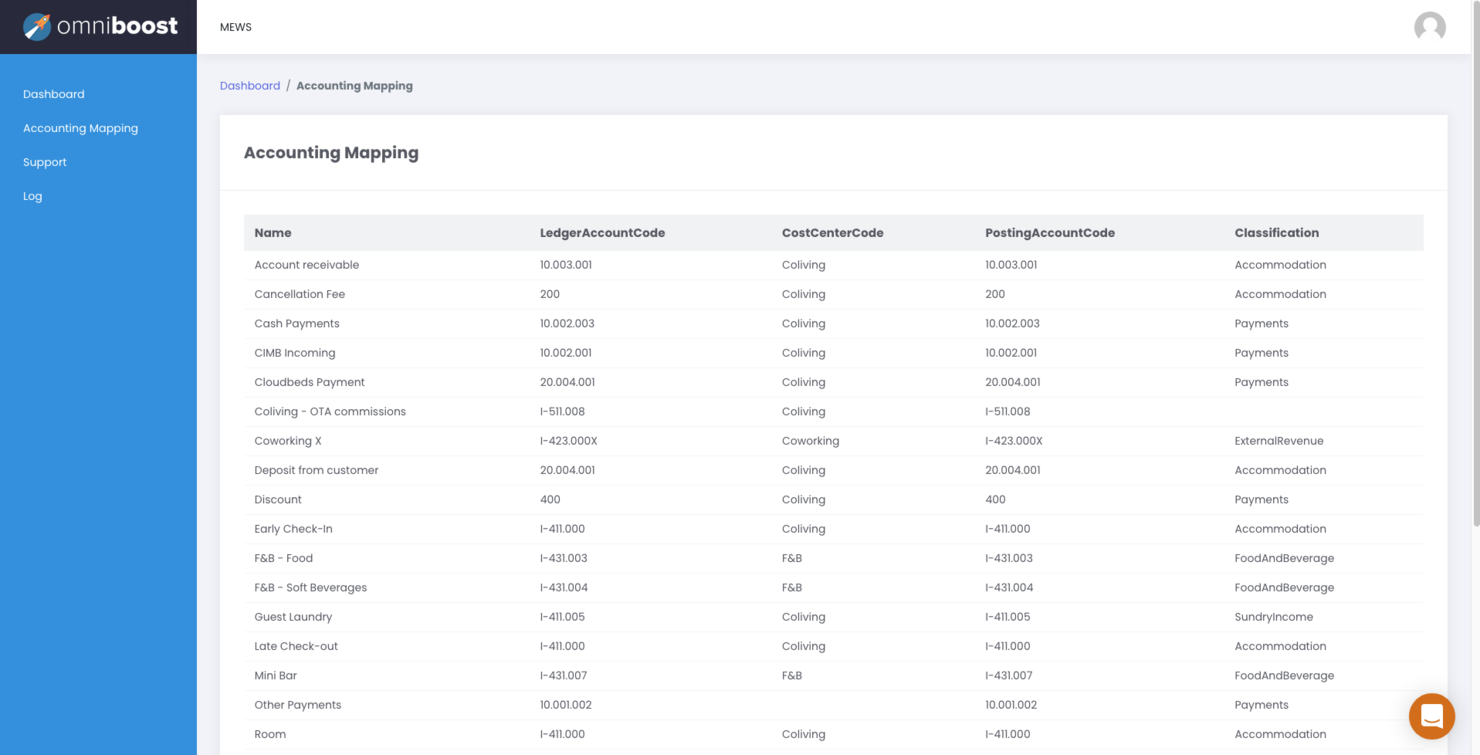The width and height of the screenshot is (1480, 755).
Task: Open the user profile avatar menu
Action: (1429, 27)
